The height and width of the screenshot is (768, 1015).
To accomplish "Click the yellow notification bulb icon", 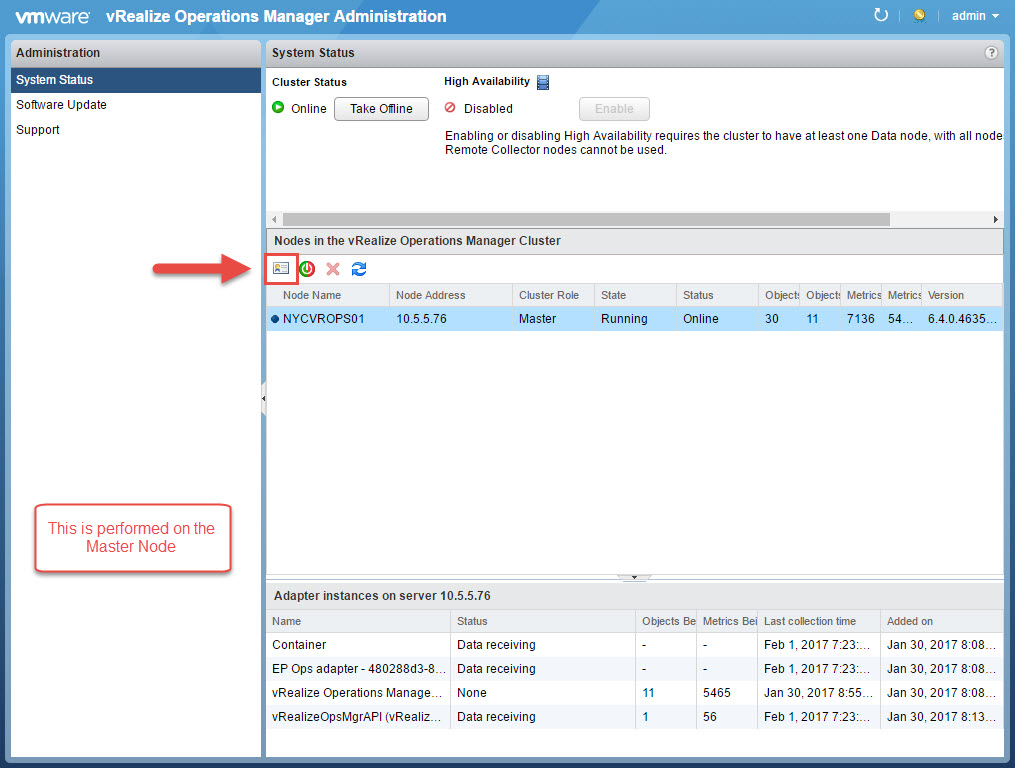I will tap(919, 16).
